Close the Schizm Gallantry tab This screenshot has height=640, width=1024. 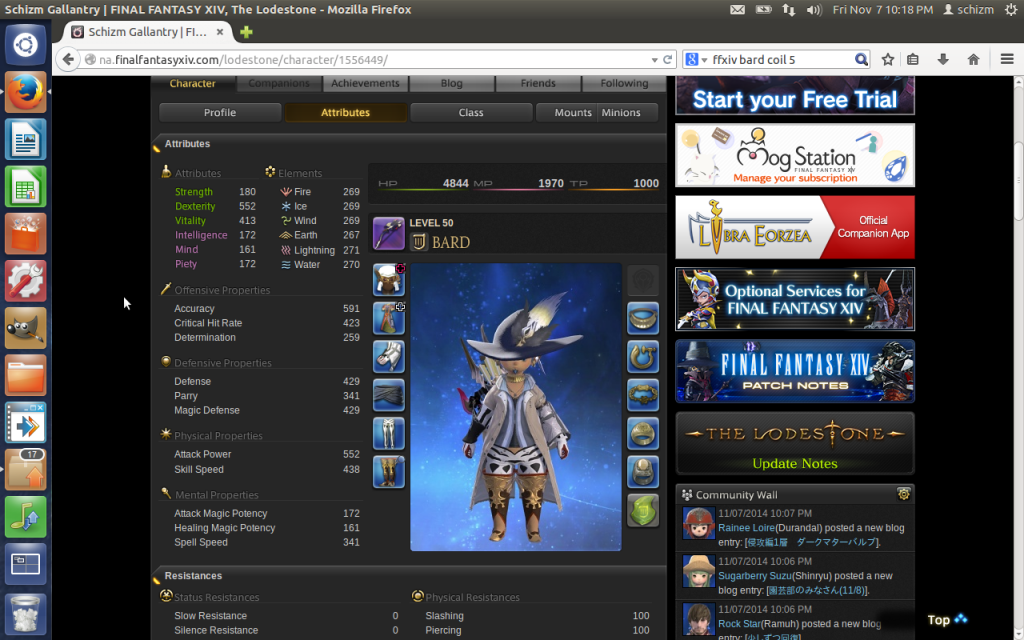coord(220,31)
